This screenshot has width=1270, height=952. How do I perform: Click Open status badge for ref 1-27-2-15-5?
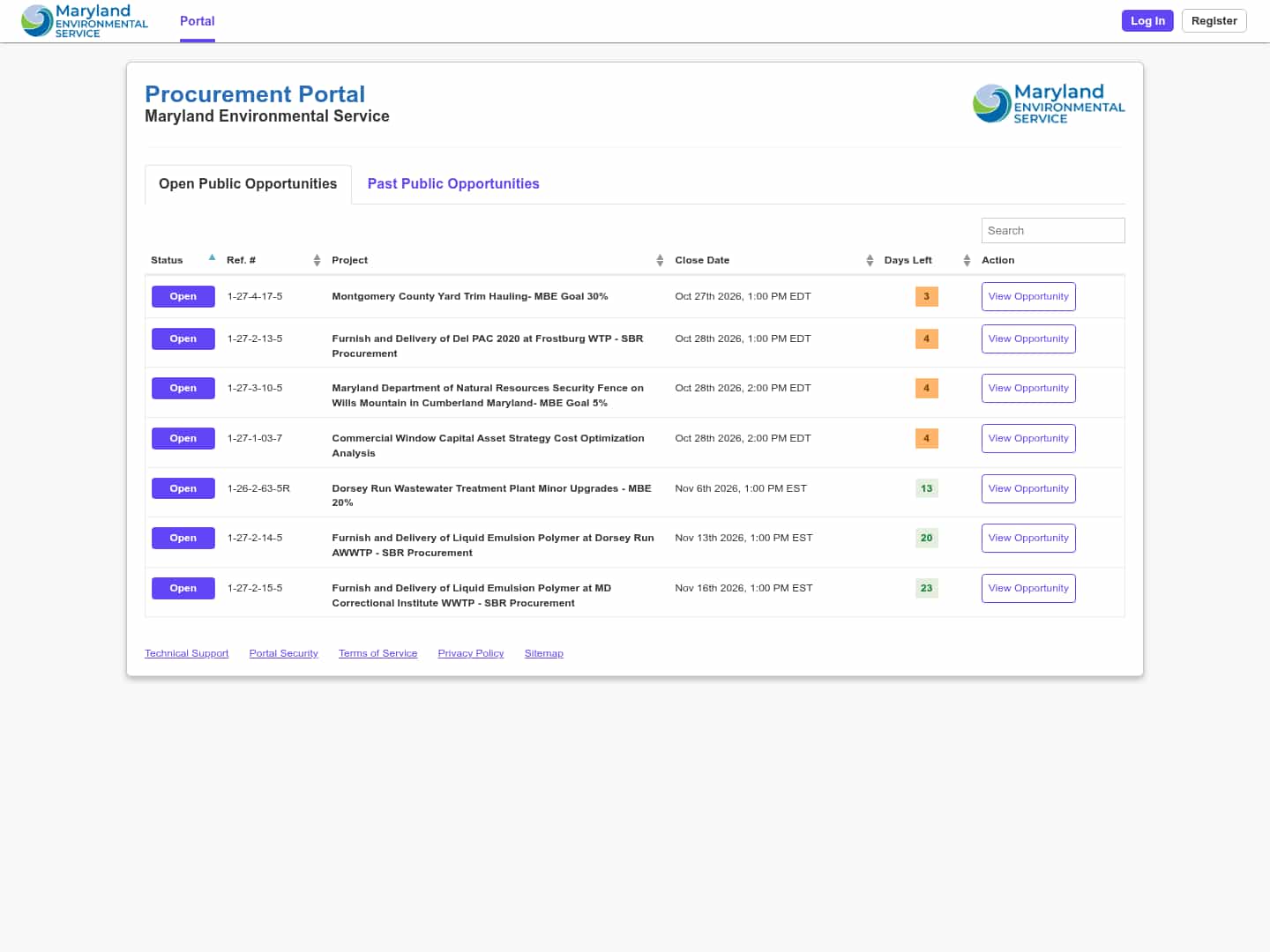[x=183, y=589]
